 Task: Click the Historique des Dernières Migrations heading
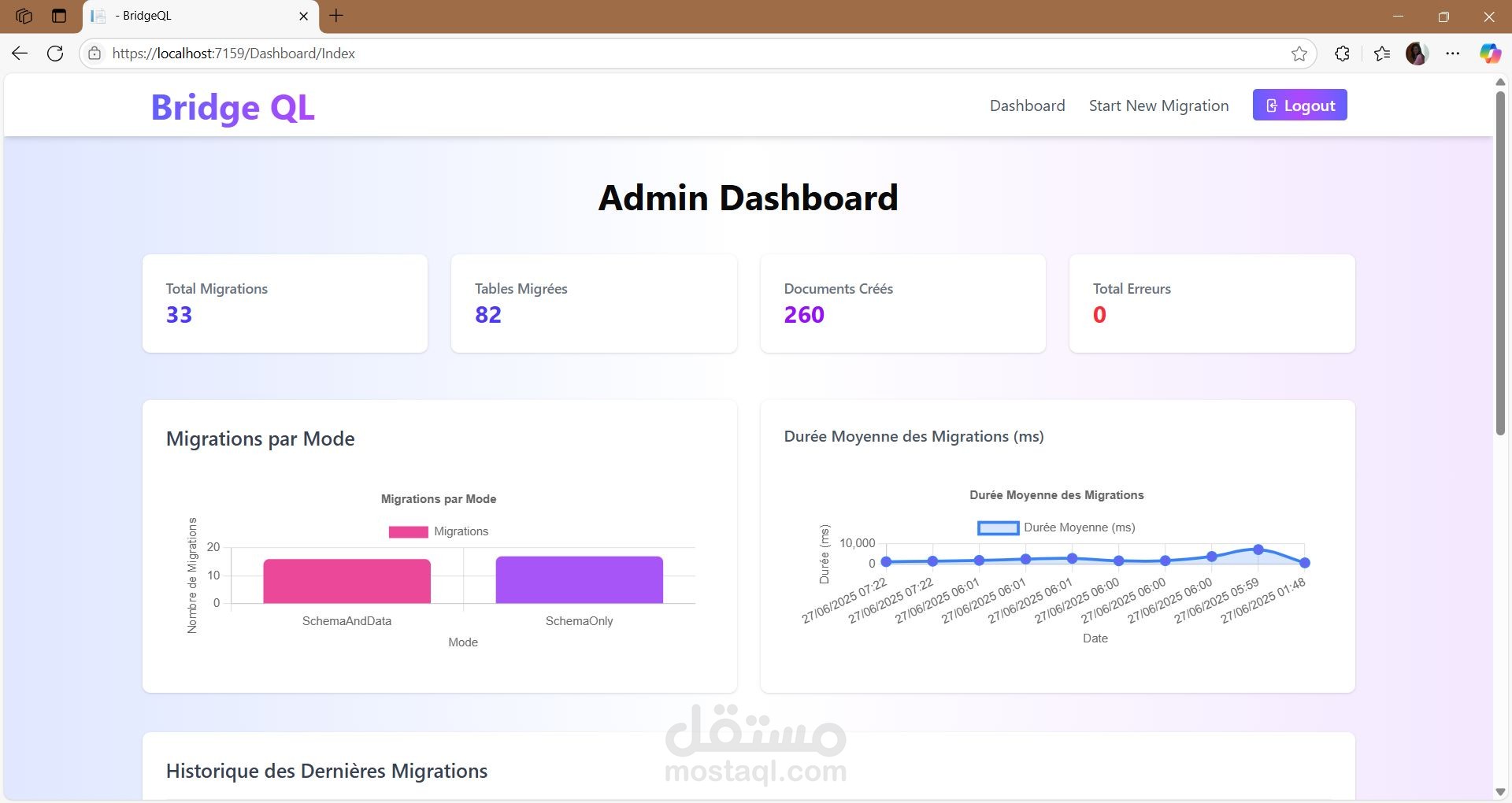327,771
